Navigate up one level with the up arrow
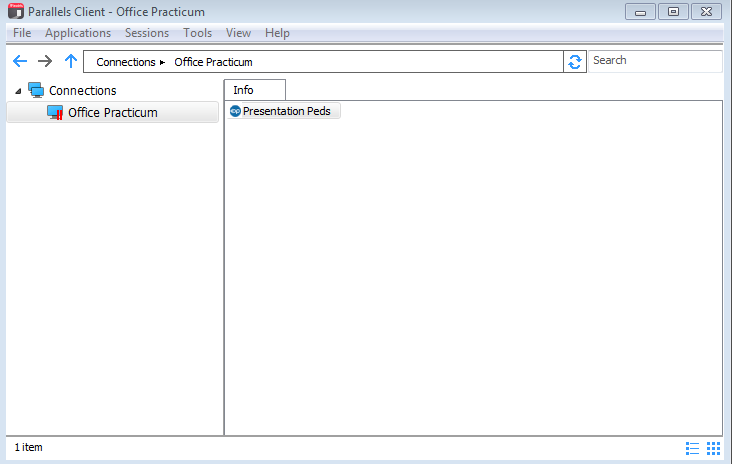Screen dimensions: 732x464 click(x=71, y=61)
